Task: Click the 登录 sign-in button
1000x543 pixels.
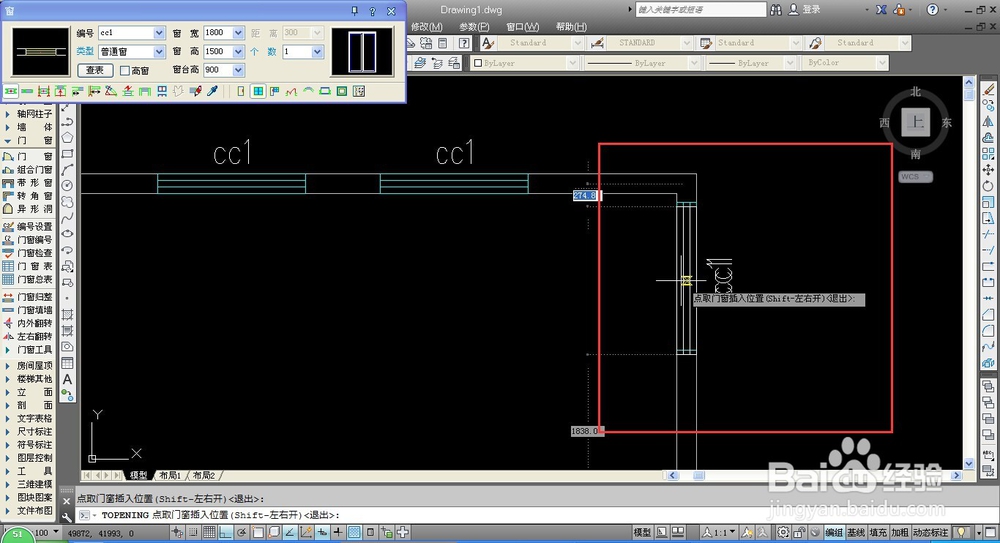Action: pyautogui.click(x=805, y=10)
